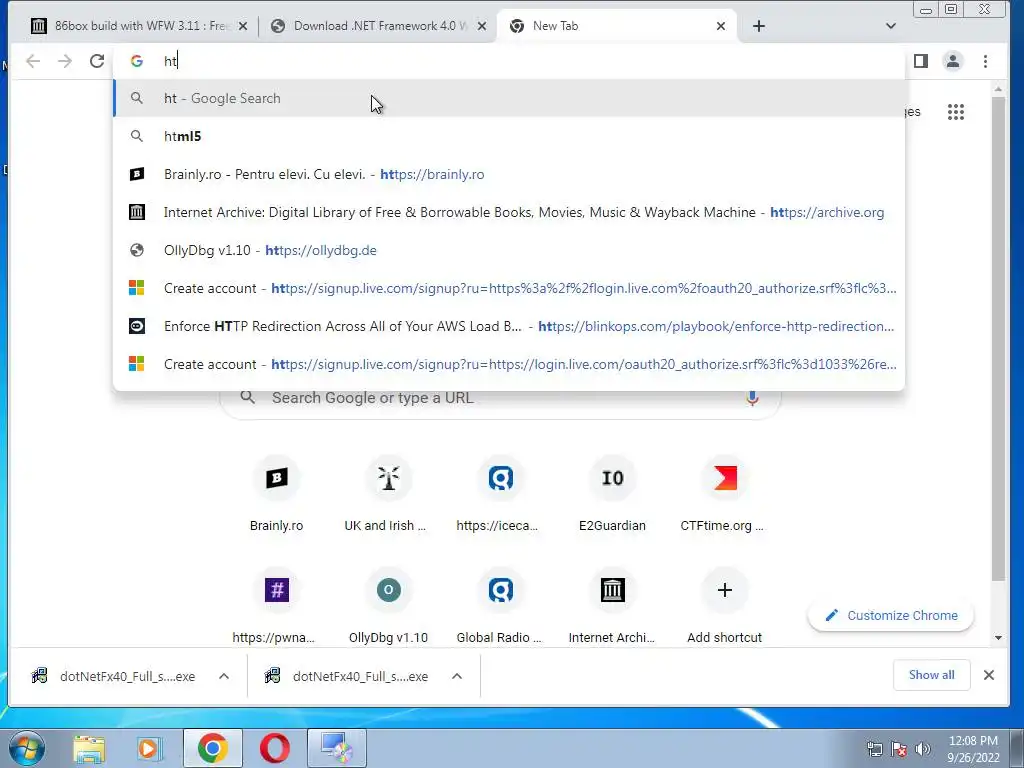Viewport: 1024px width, 768px height.
Task: Open the Global Radio shortcut tile
Action: pos(500,607)
